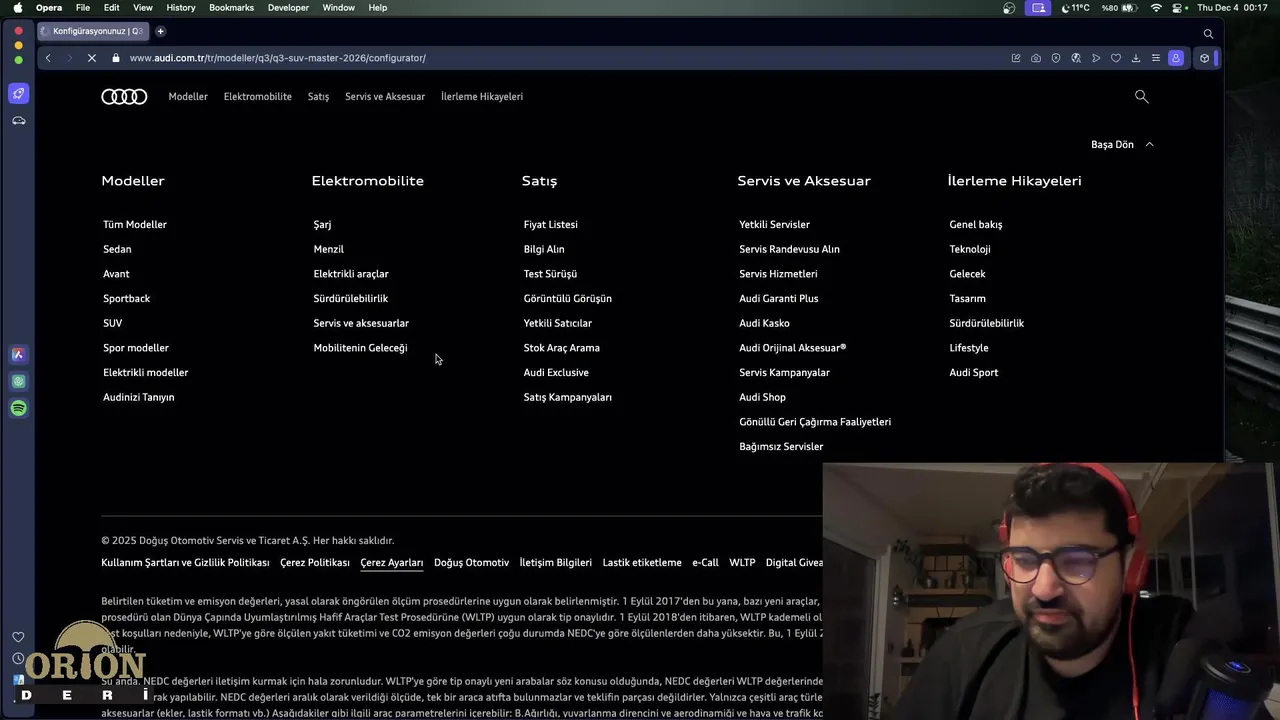
Task: Open İlerleme Hikayeleri top navigation menu
Action: pyautogui.click(x=482, y=97)
